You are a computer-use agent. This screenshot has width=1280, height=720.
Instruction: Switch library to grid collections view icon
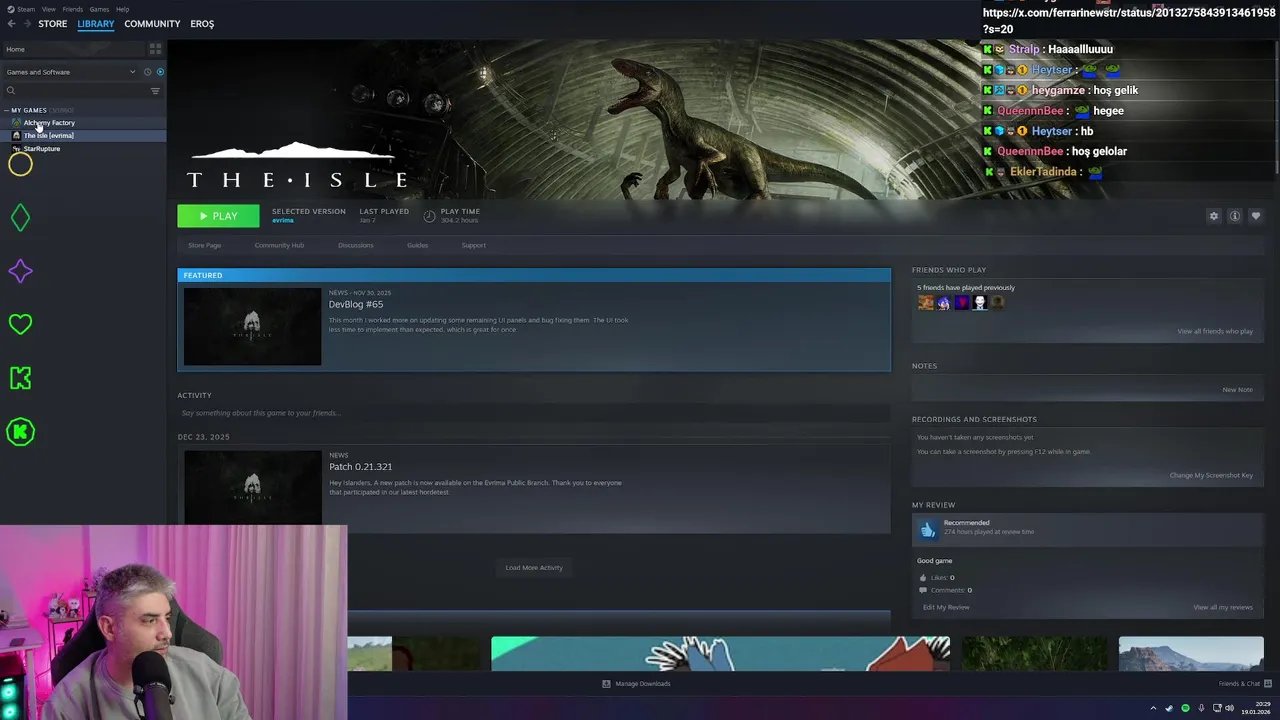tap(155, 49)
